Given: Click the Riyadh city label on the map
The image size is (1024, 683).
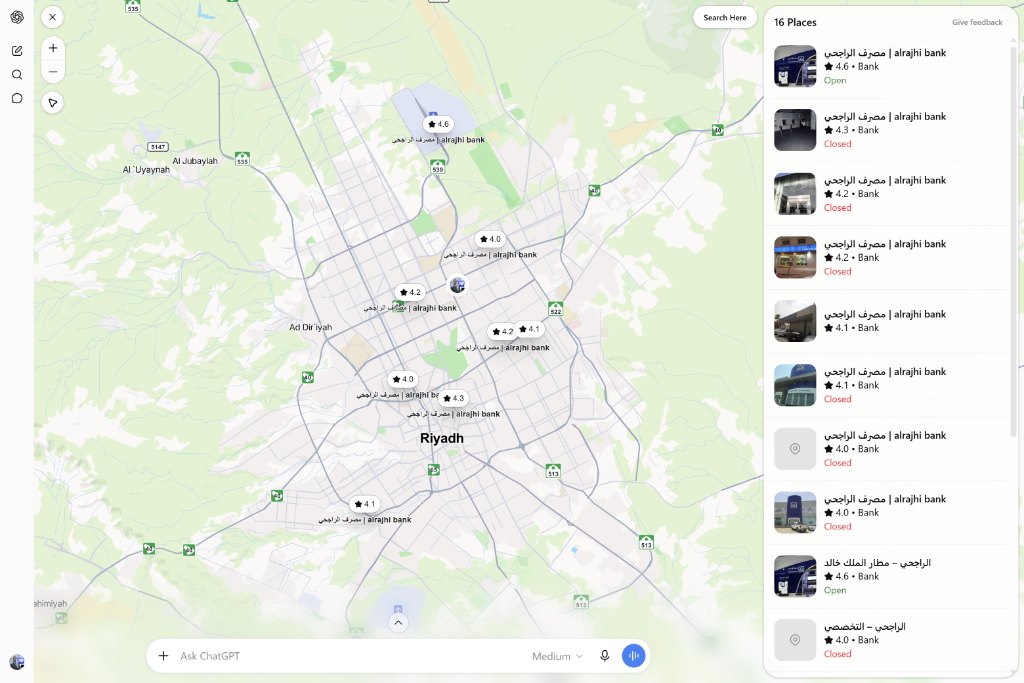Looking at the screenshot, I should pyautogui.click(x=442, y=438).
